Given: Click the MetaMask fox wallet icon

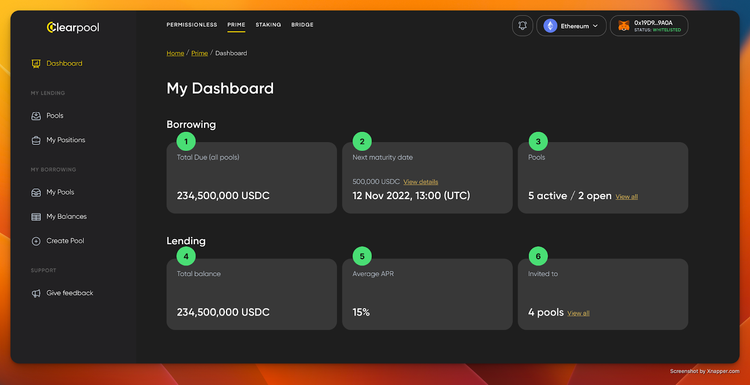Looking at the screenshot, I should click(624, 26).
